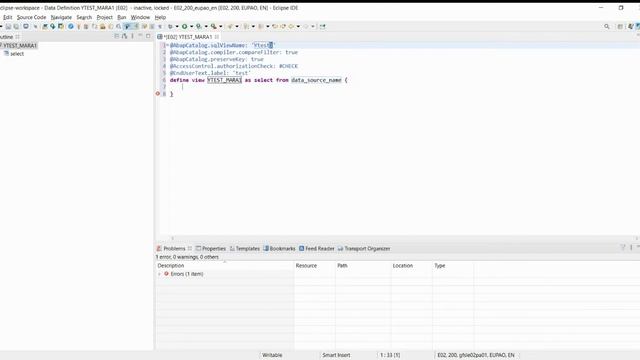Screen dimensions: 640x360
Task: Sort by Description column header
Action: (x=225, y=265)
